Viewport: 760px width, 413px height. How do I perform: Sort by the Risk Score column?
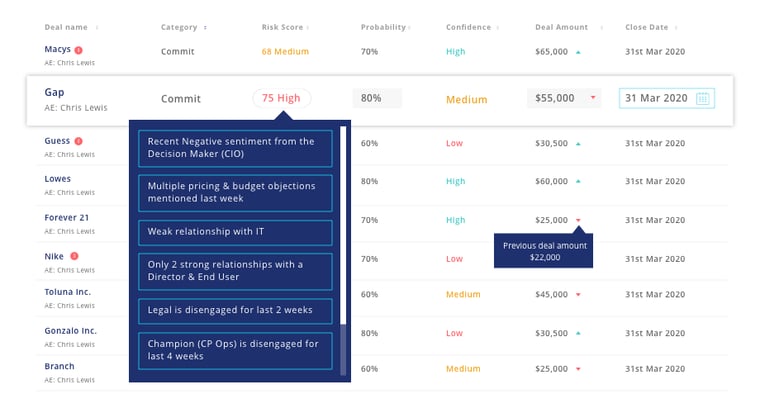click(x=308, y=28)
